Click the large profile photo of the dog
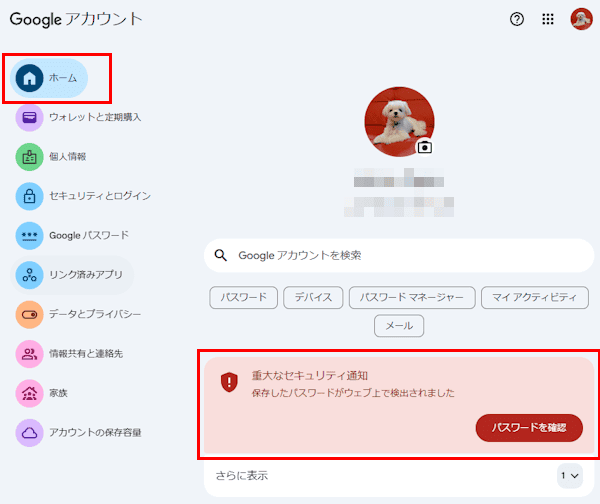The image size is (600, 504). [x=399, y=122]
